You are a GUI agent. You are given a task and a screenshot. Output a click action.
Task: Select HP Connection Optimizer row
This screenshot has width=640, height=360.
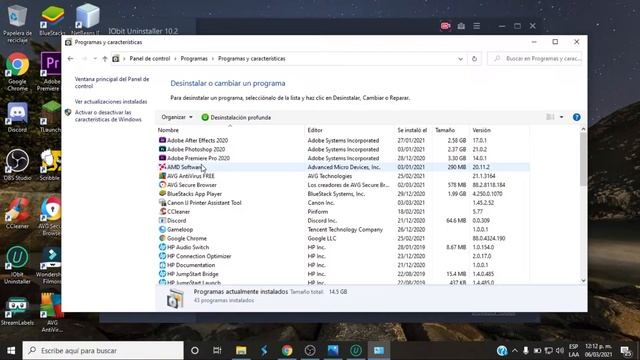click(343, 256)
